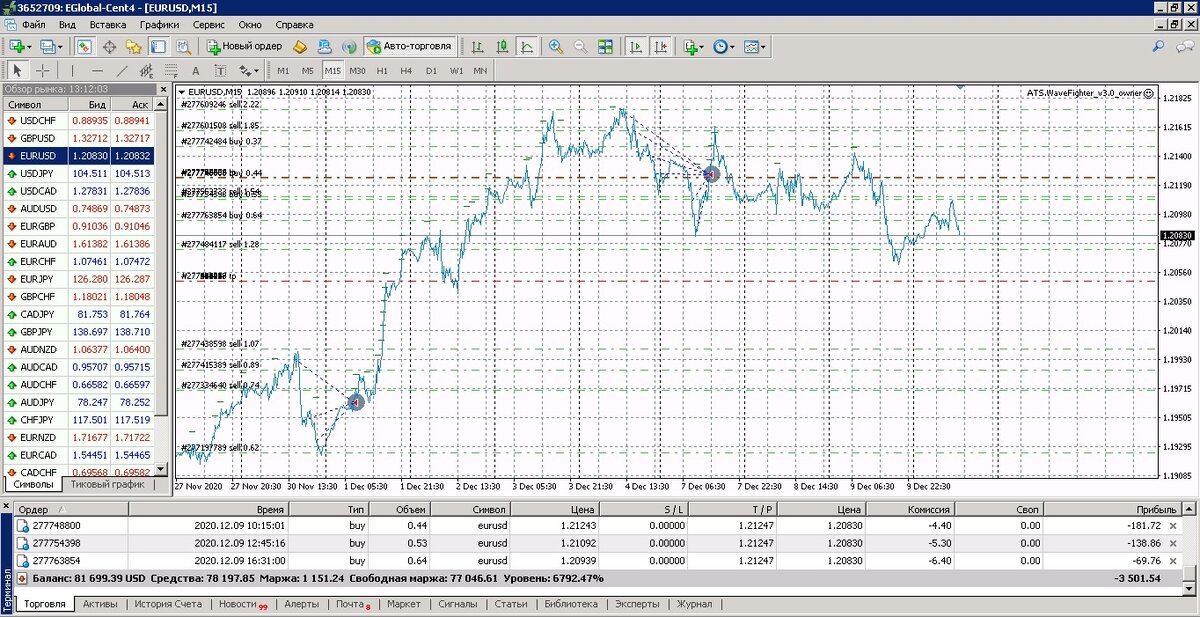Viewport: 1200px width, 617px height.
Task: Toggle chart Auto Scroll icon
Action: tap(635, 46)
